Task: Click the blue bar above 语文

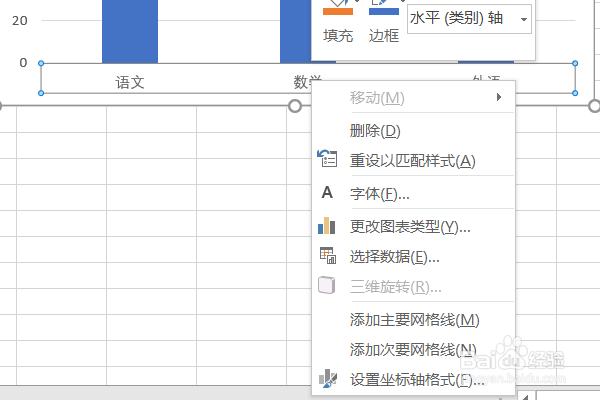Action: (130, 31)
